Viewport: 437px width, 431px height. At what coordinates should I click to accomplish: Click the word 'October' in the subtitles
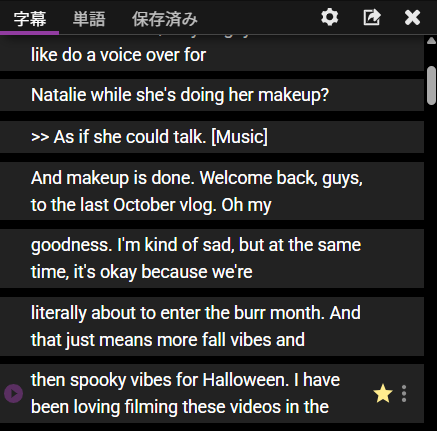tap(144, 205)
